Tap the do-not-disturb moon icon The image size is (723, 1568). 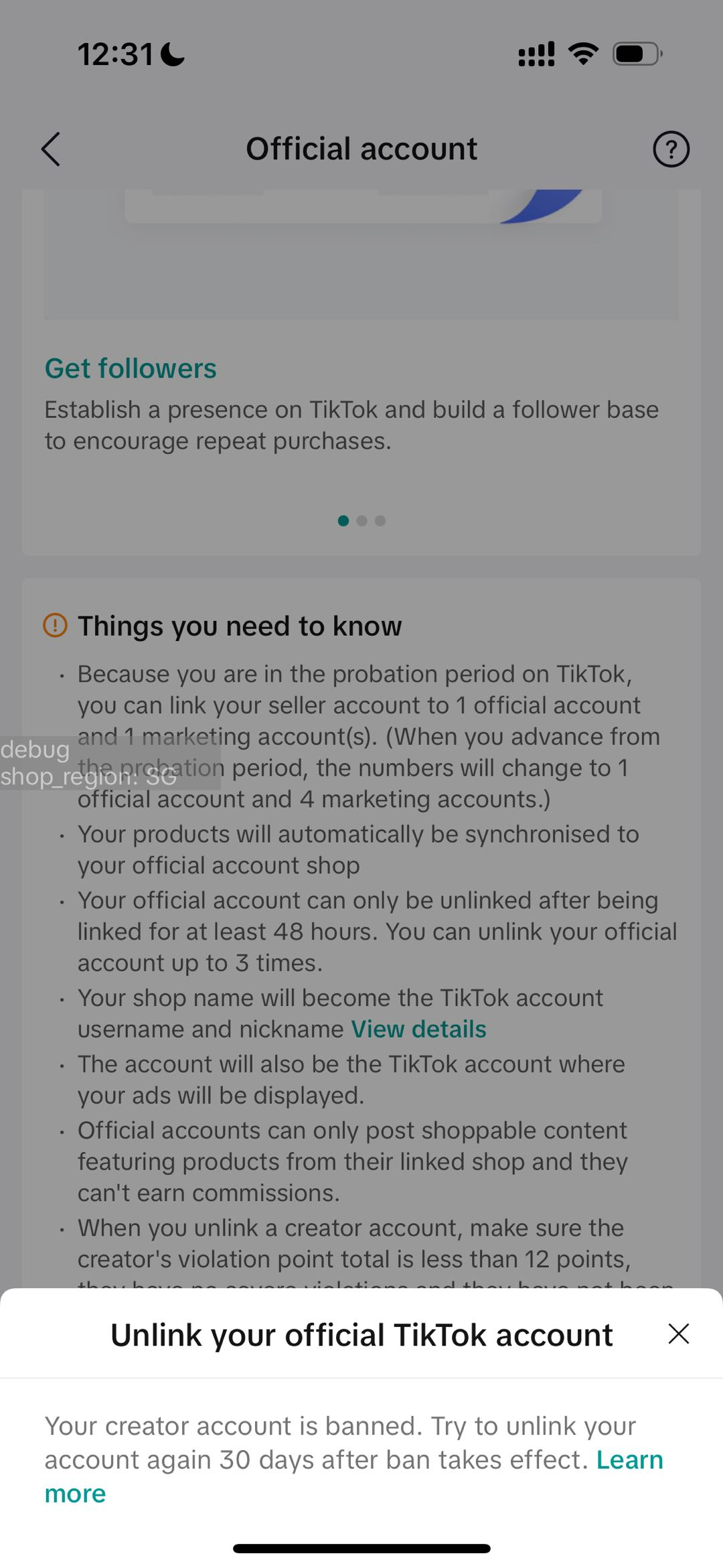click(x=173, y=54)
